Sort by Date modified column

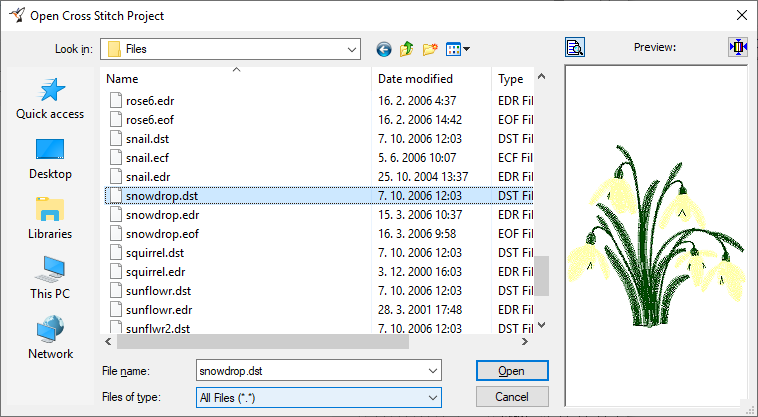point(432,79)
